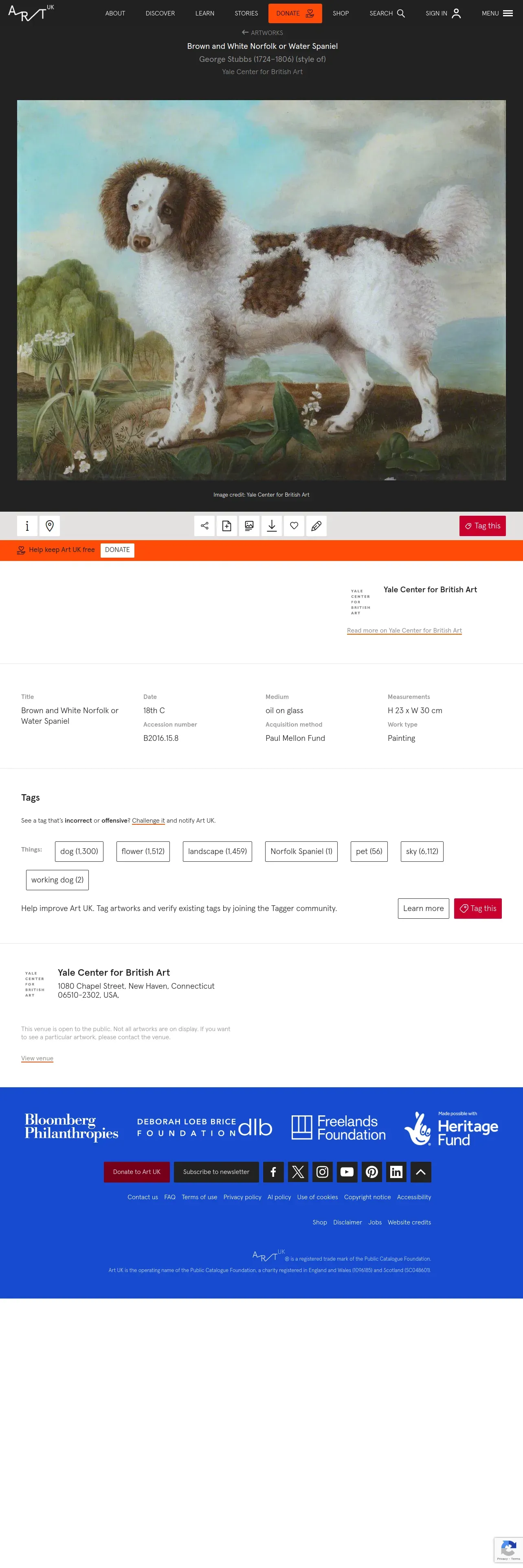Open Art UK Pinterest page

click(372, 1172)
